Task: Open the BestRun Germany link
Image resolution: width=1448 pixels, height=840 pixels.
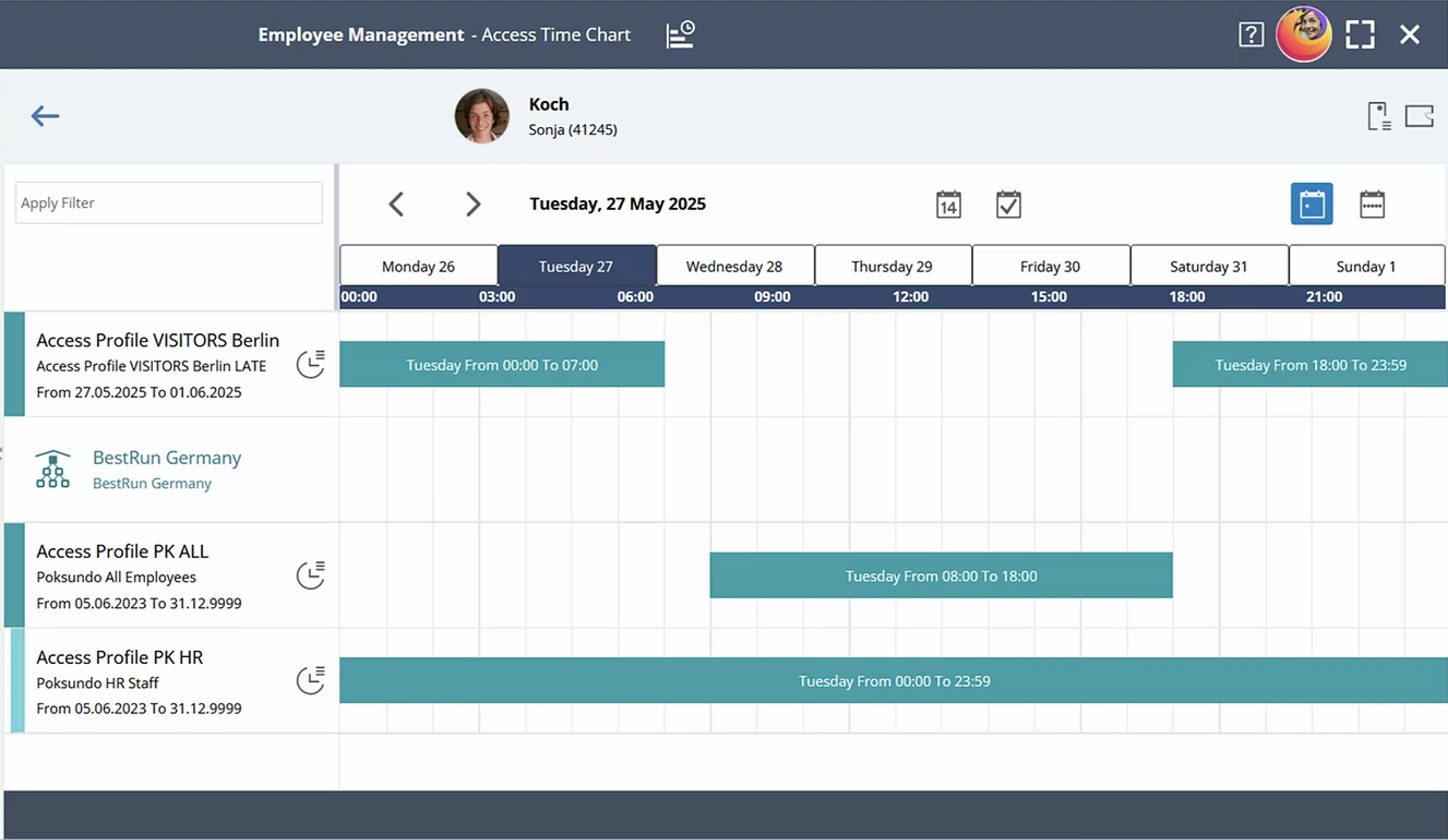Action: click(167, 457)
